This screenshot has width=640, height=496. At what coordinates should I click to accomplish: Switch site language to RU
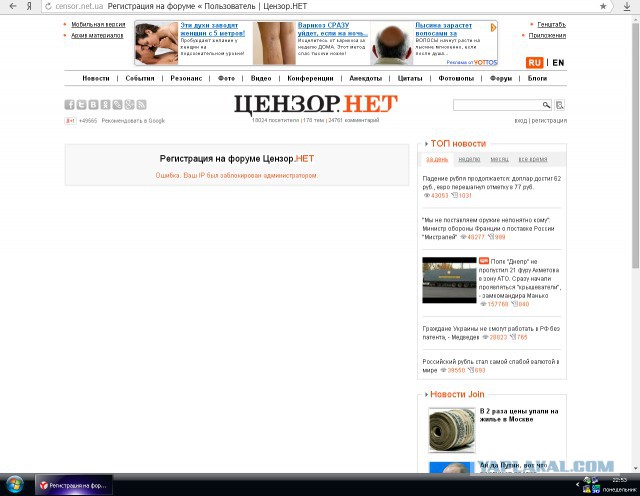(x=534, y=62)
